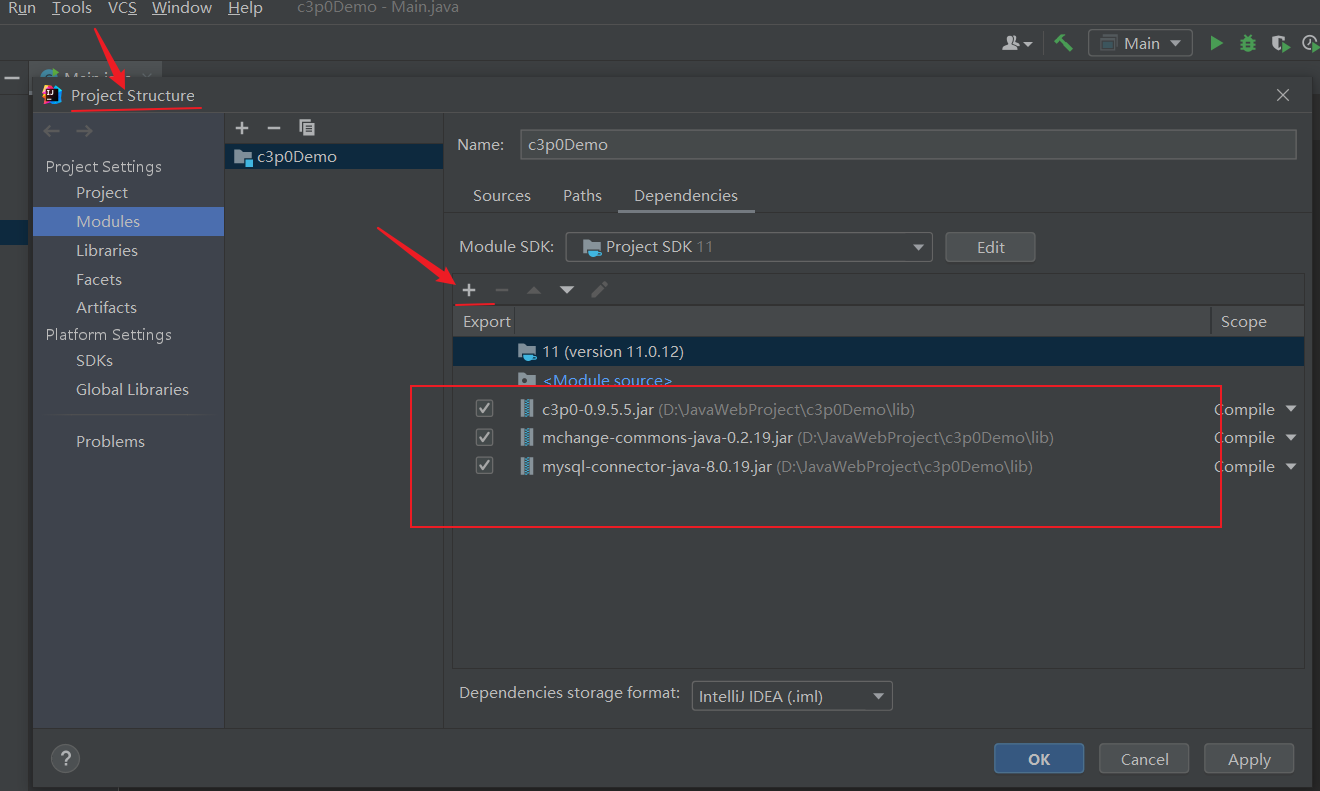The image size is (1320, 791).
Task: Select Project in Project Settings
Action: coord(102,192)
